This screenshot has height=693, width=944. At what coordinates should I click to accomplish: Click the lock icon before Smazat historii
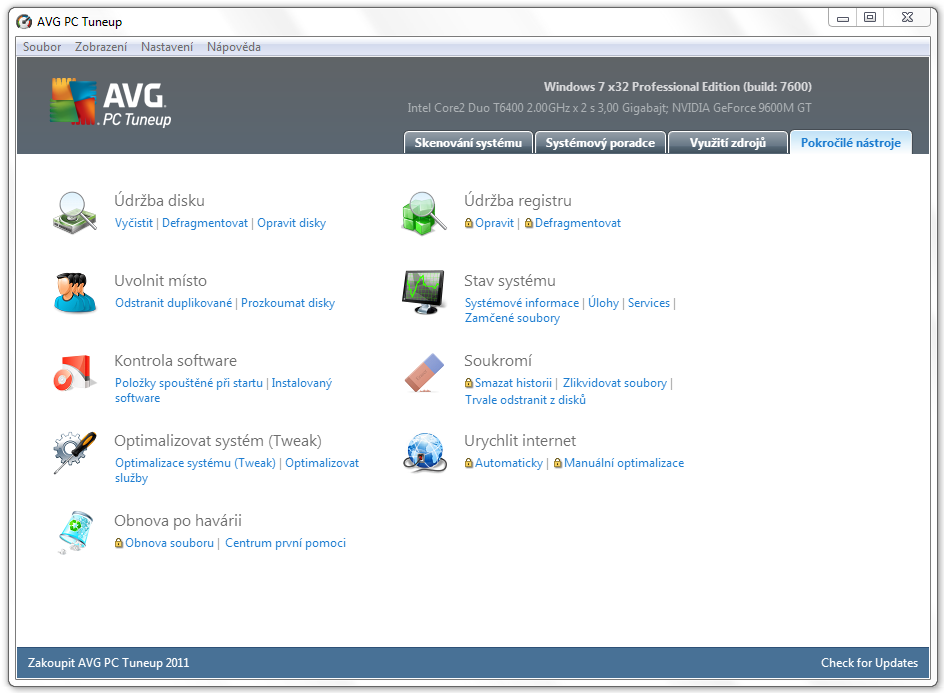(x=469, y=383)
